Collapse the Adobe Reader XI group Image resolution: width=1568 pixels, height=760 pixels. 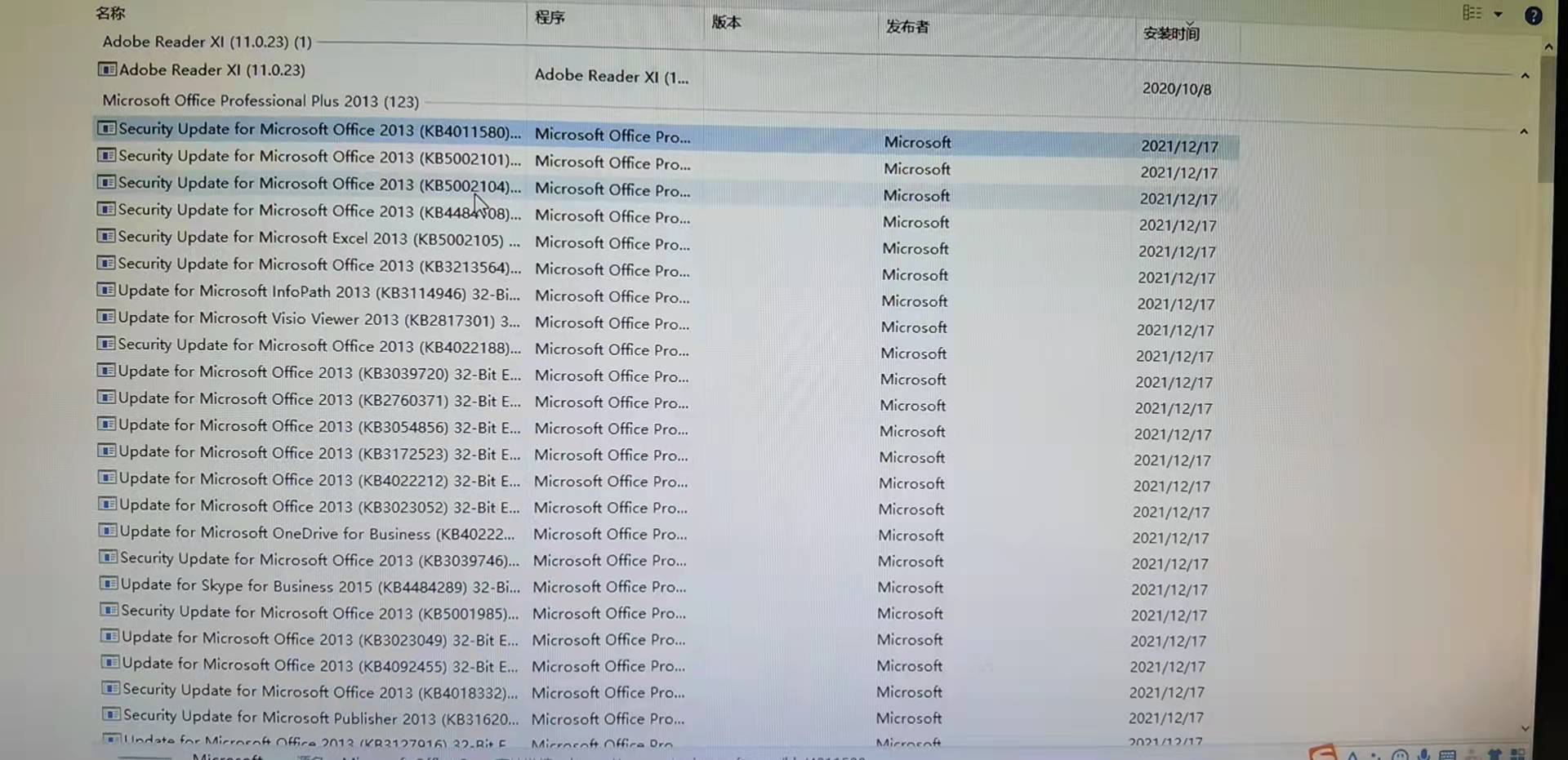[x=1525, y=76]
